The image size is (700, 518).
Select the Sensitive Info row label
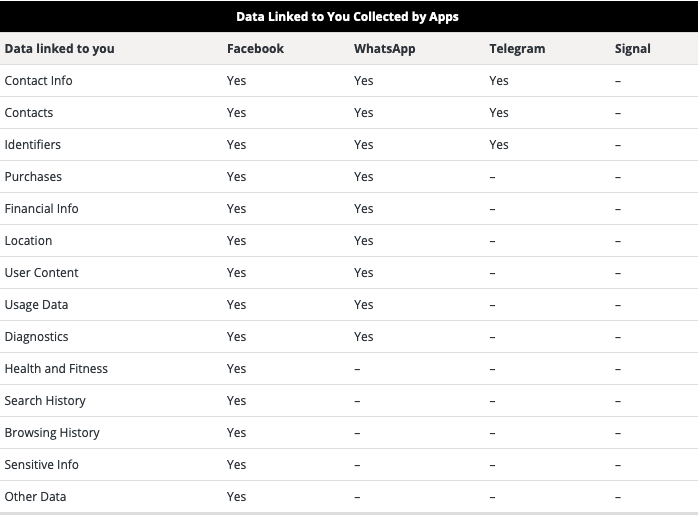click(42, 465)
